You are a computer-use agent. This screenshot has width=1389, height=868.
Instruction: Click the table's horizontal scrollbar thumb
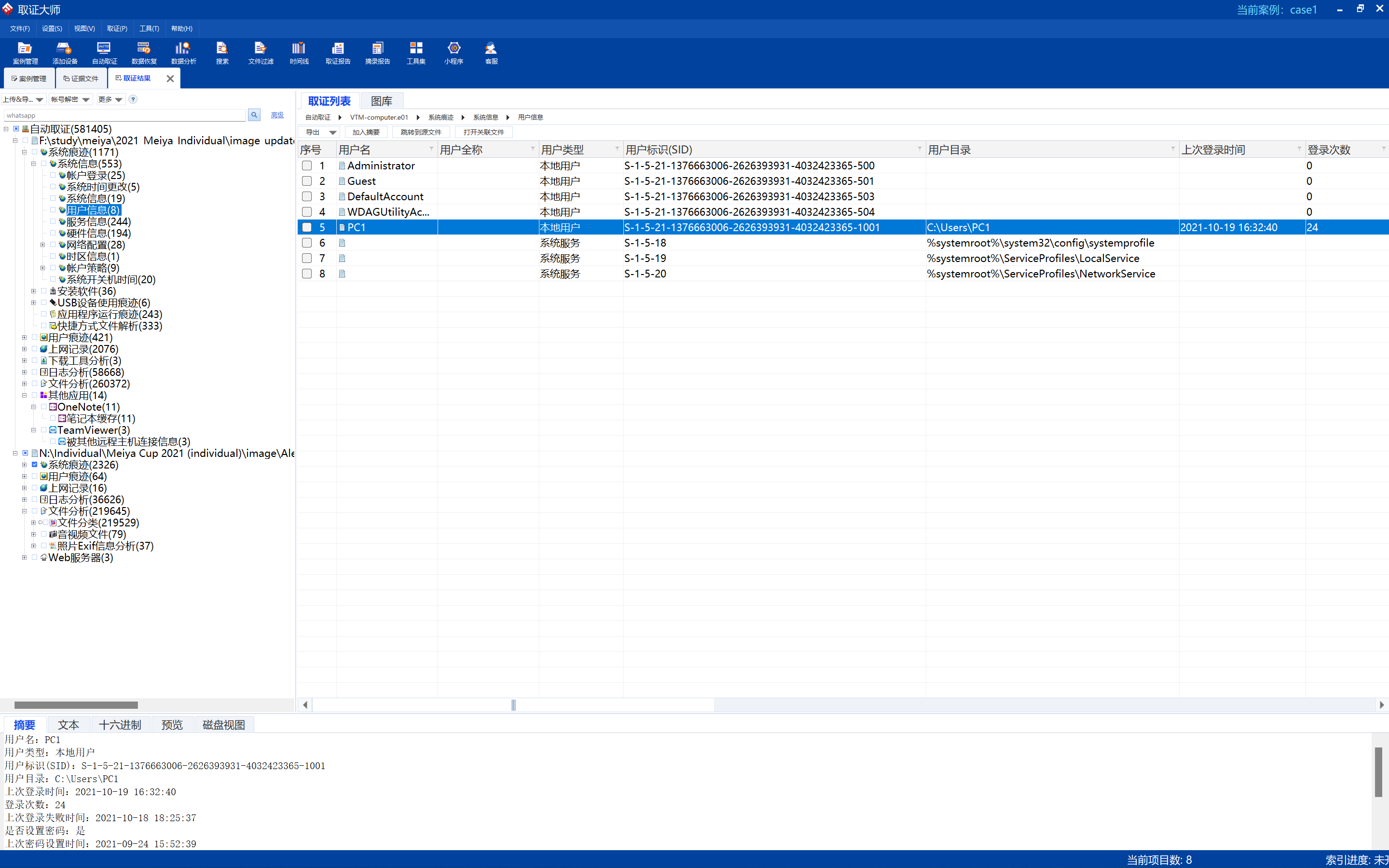[513, 705]
